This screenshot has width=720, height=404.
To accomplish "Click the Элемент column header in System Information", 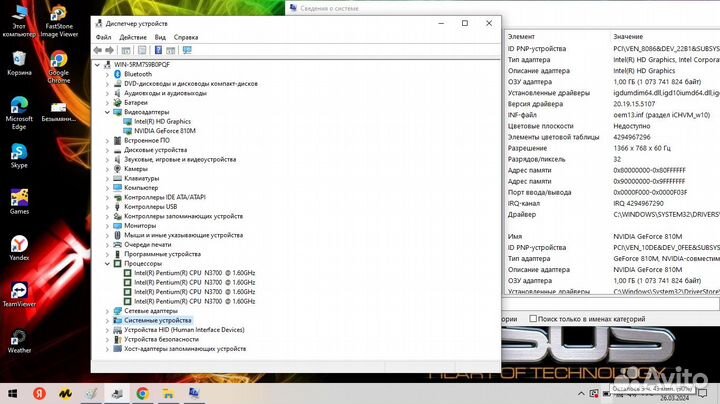I will (521, 36).
